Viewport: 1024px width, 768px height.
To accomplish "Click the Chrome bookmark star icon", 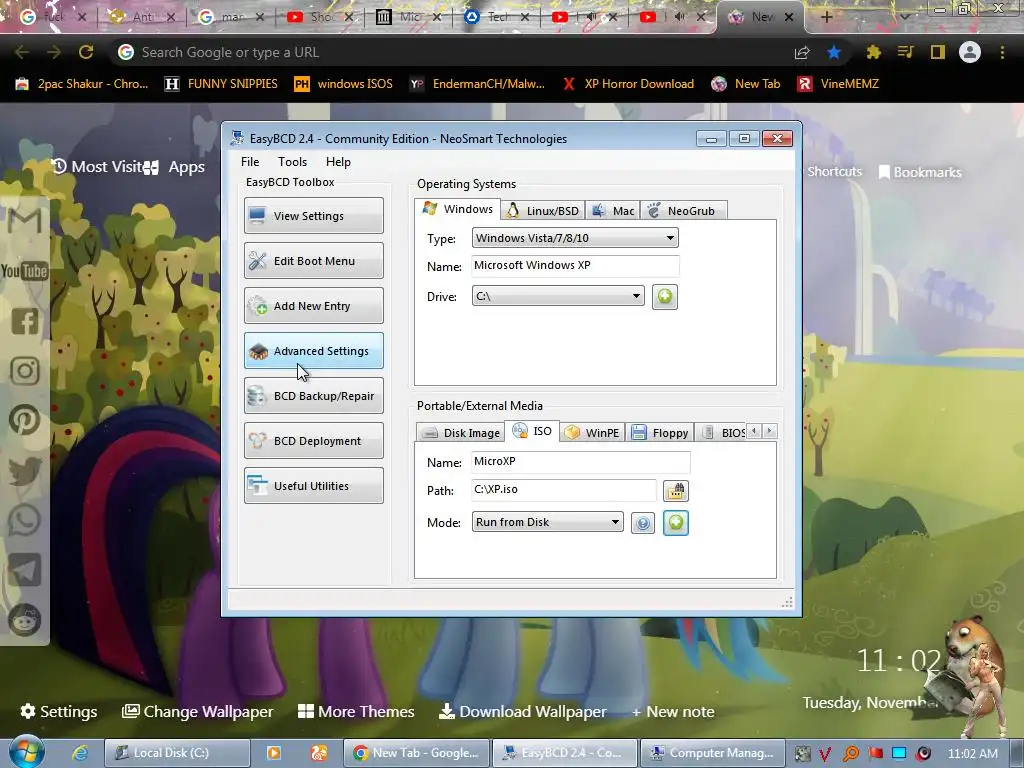I will coord(833,52).
